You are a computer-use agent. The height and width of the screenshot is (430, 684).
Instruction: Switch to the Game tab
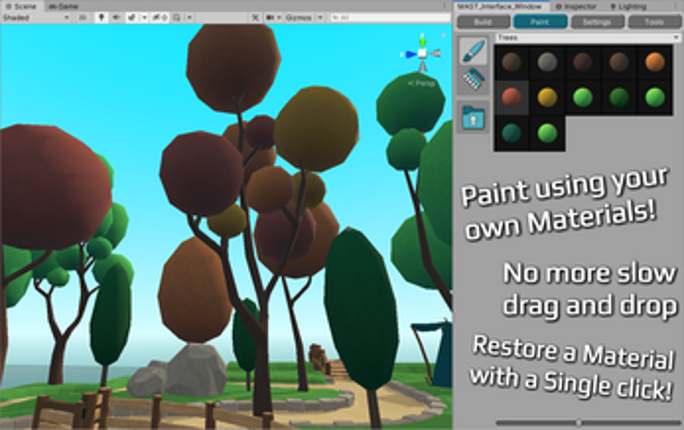coord(63,6)
